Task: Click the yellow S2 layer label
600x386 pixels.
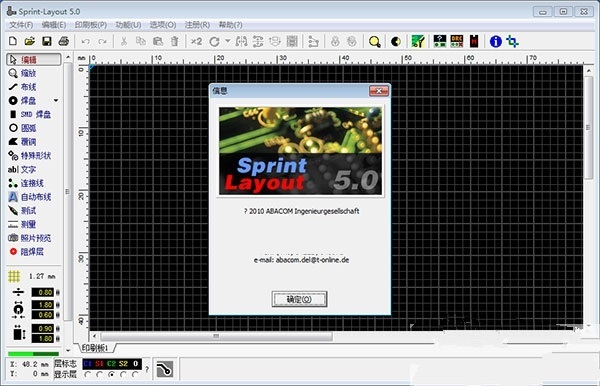Action: point(123,364)
